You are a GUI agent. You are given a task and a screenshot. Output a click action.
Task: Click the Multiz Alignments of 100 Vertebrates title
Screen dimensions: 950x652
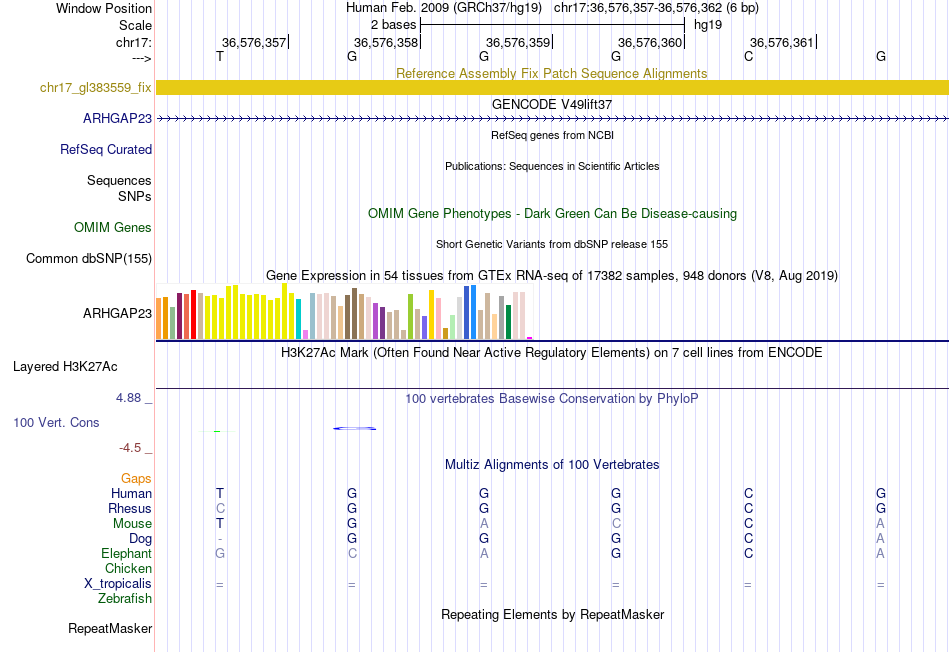click(x=552, y=465)
